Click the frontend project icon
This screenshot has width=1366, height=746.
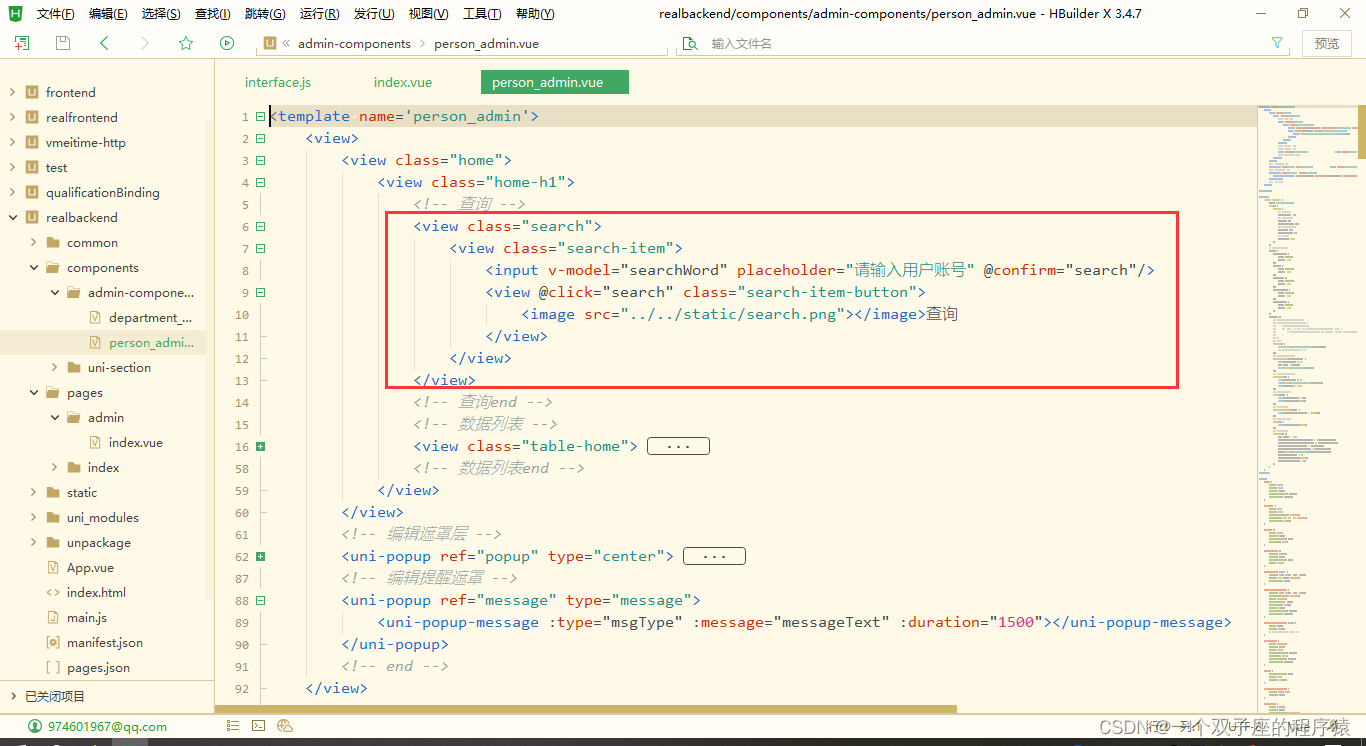tap(33, 92)
